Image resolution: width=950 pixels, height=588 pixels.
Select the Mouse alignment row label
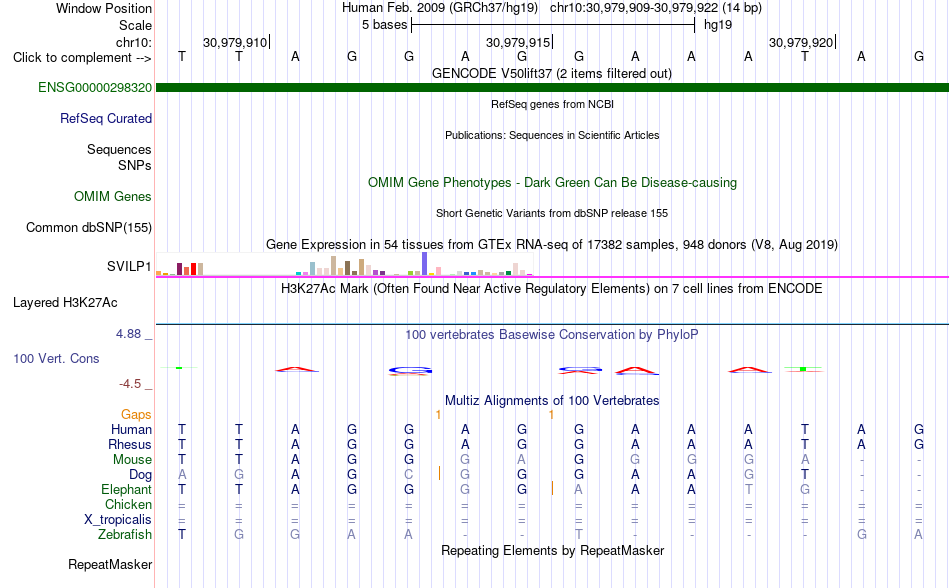click(x=133, y=460)
